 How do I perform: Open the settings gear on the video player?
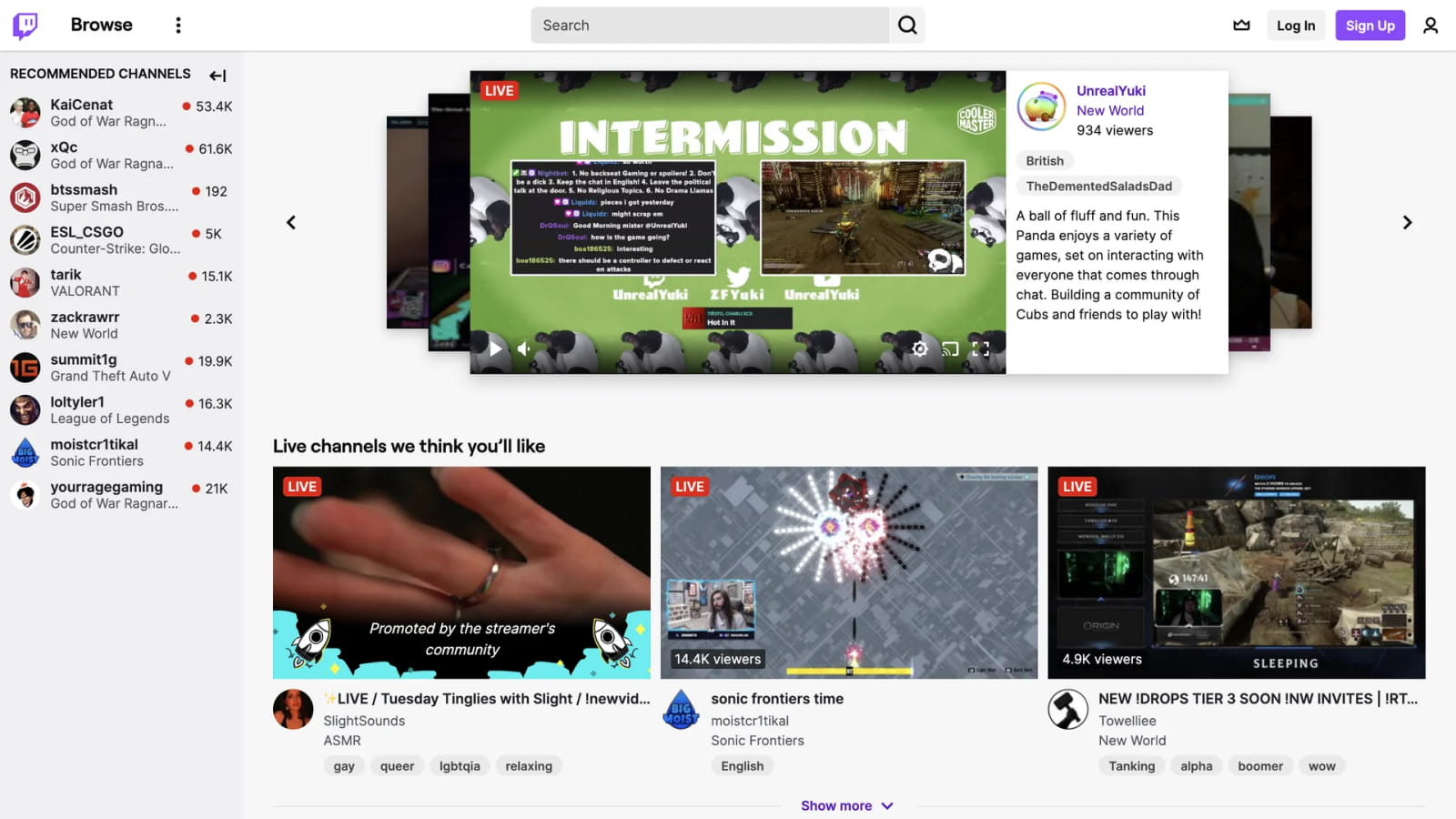(x=919, y=349)
